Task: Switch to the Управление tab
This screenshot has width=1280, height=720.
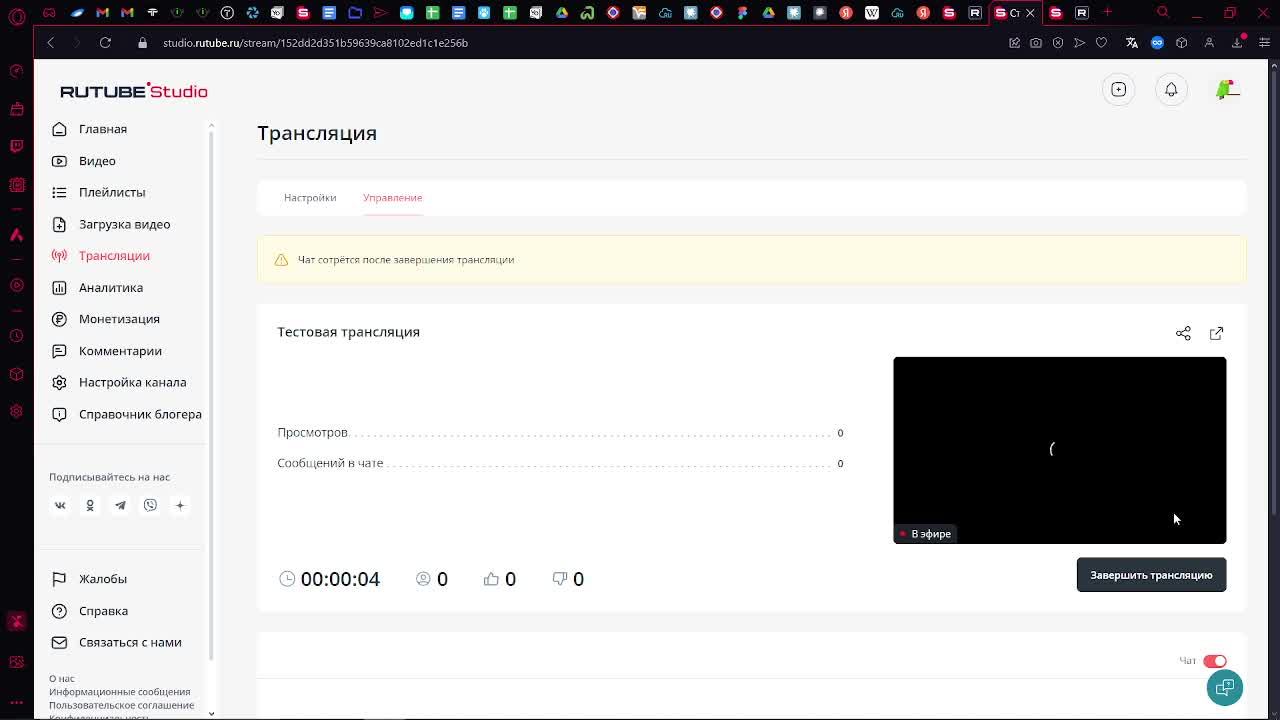Action: [x=392, y=198]
